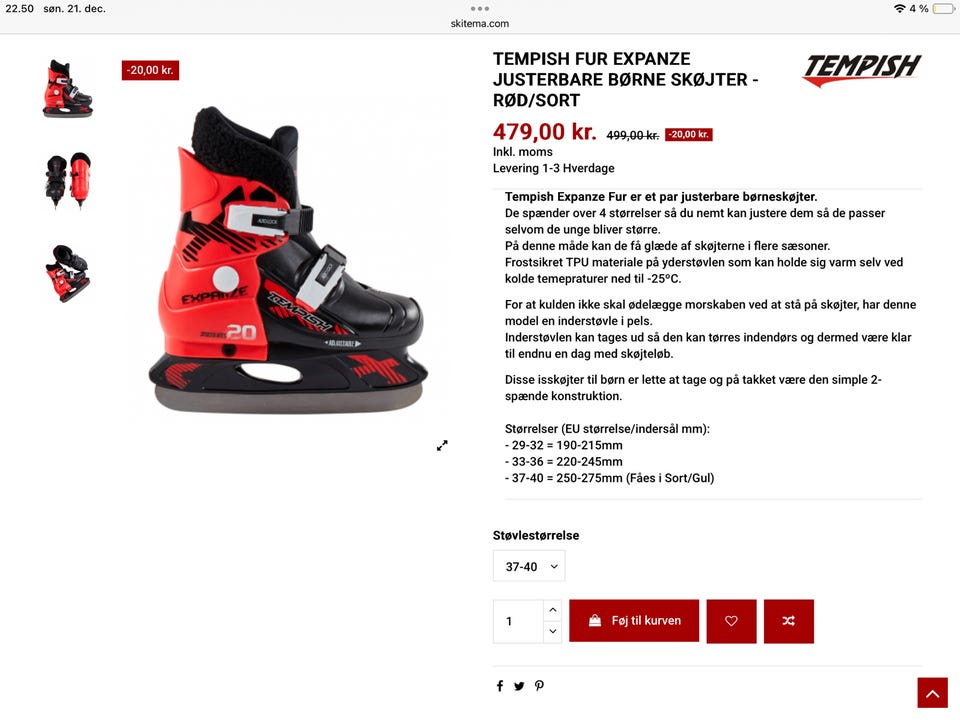The image size is (960, 720).
Task: Tap the three-dot multitasking indicator
Action: pyautogui.click(x=479, y=9)
